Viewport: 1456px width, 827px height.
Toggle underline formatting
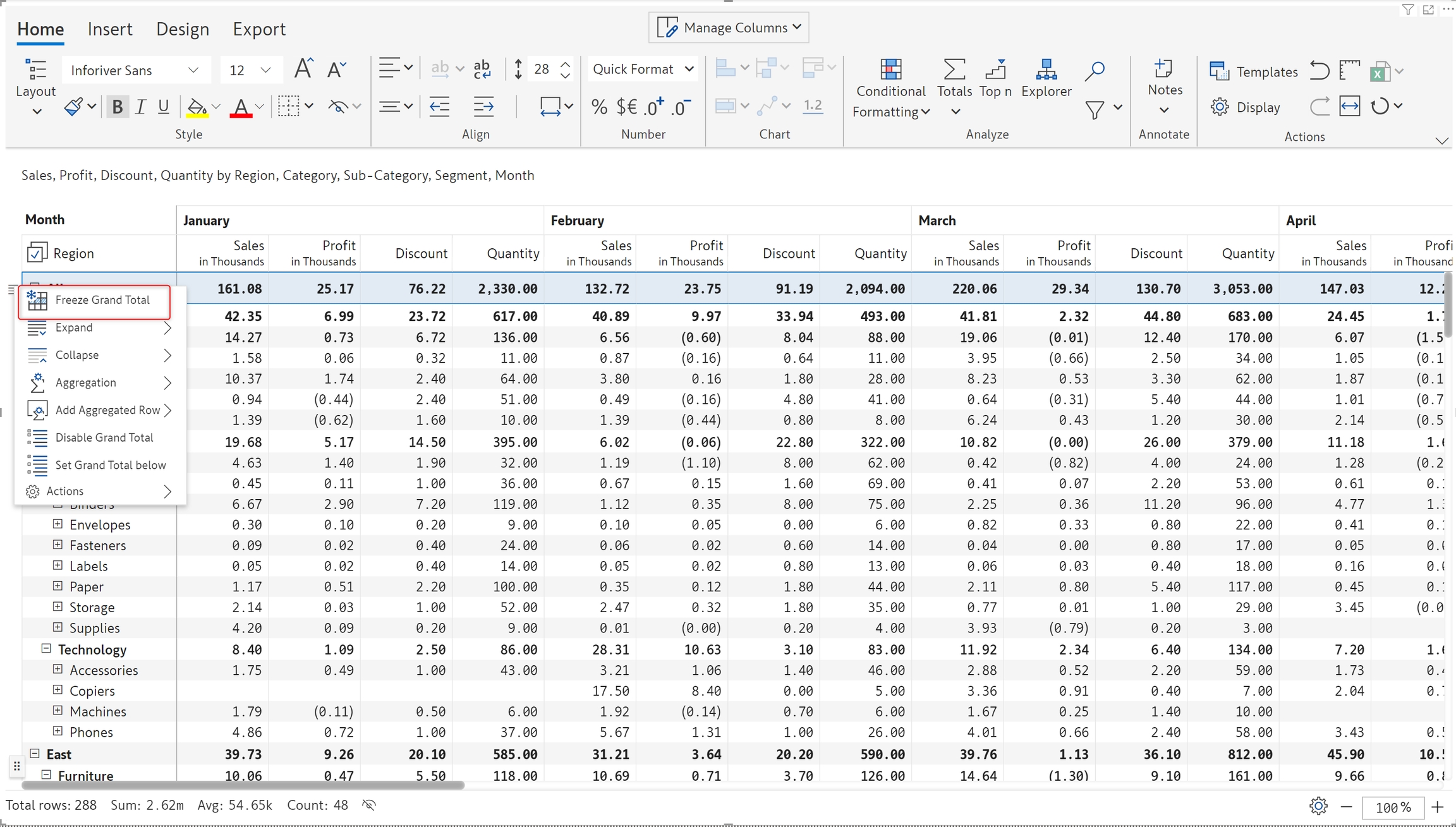pos(163,107)
